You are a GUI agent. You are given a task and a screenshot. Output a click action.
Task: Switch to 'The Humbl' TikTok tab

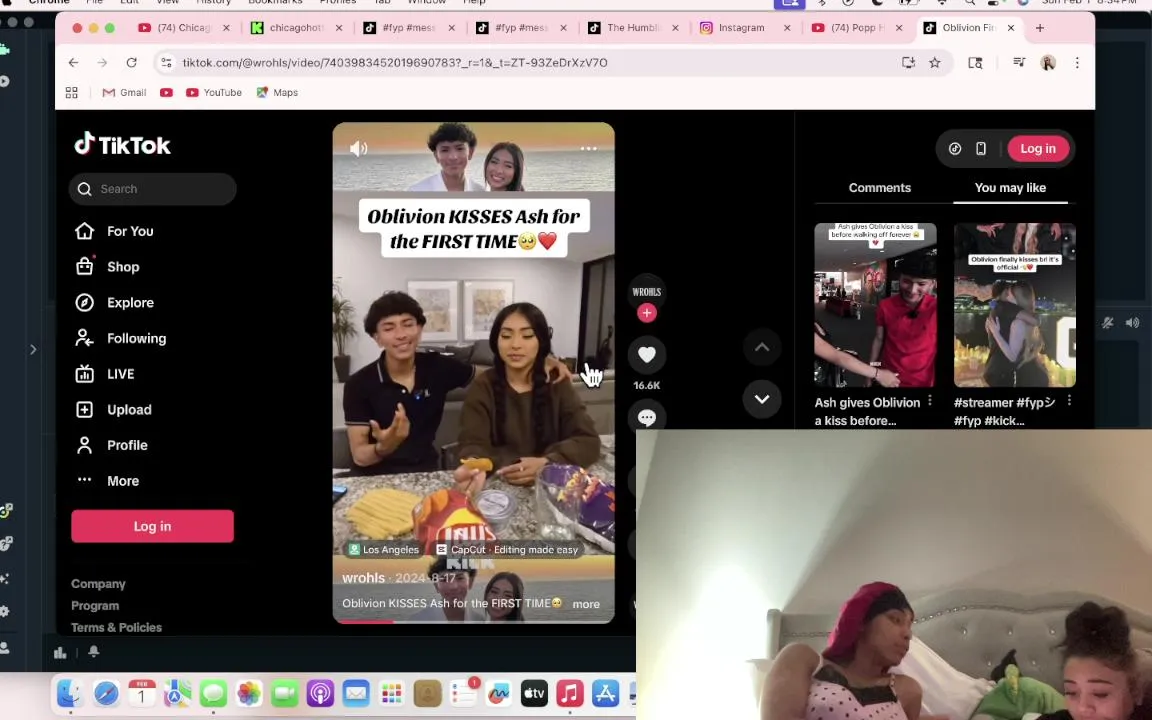pos(632,28)
